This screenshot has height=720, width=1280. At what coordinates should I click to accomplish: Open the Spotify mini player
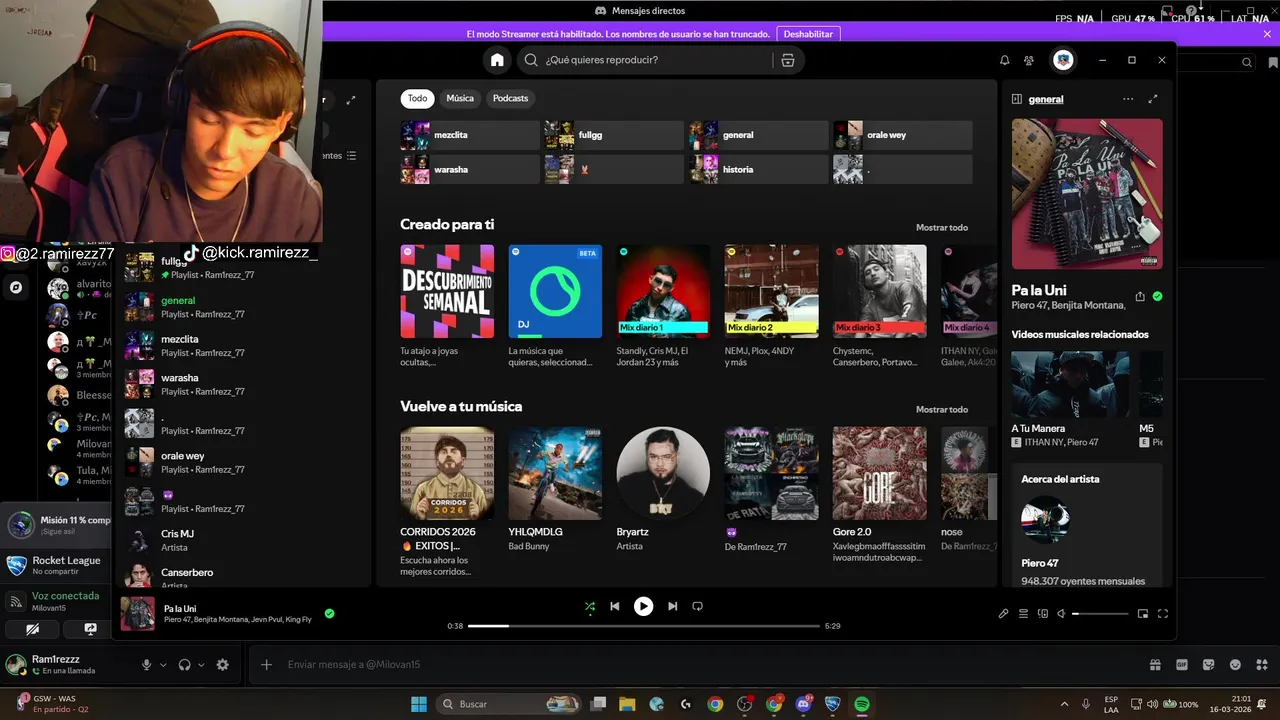point(1143,614)
